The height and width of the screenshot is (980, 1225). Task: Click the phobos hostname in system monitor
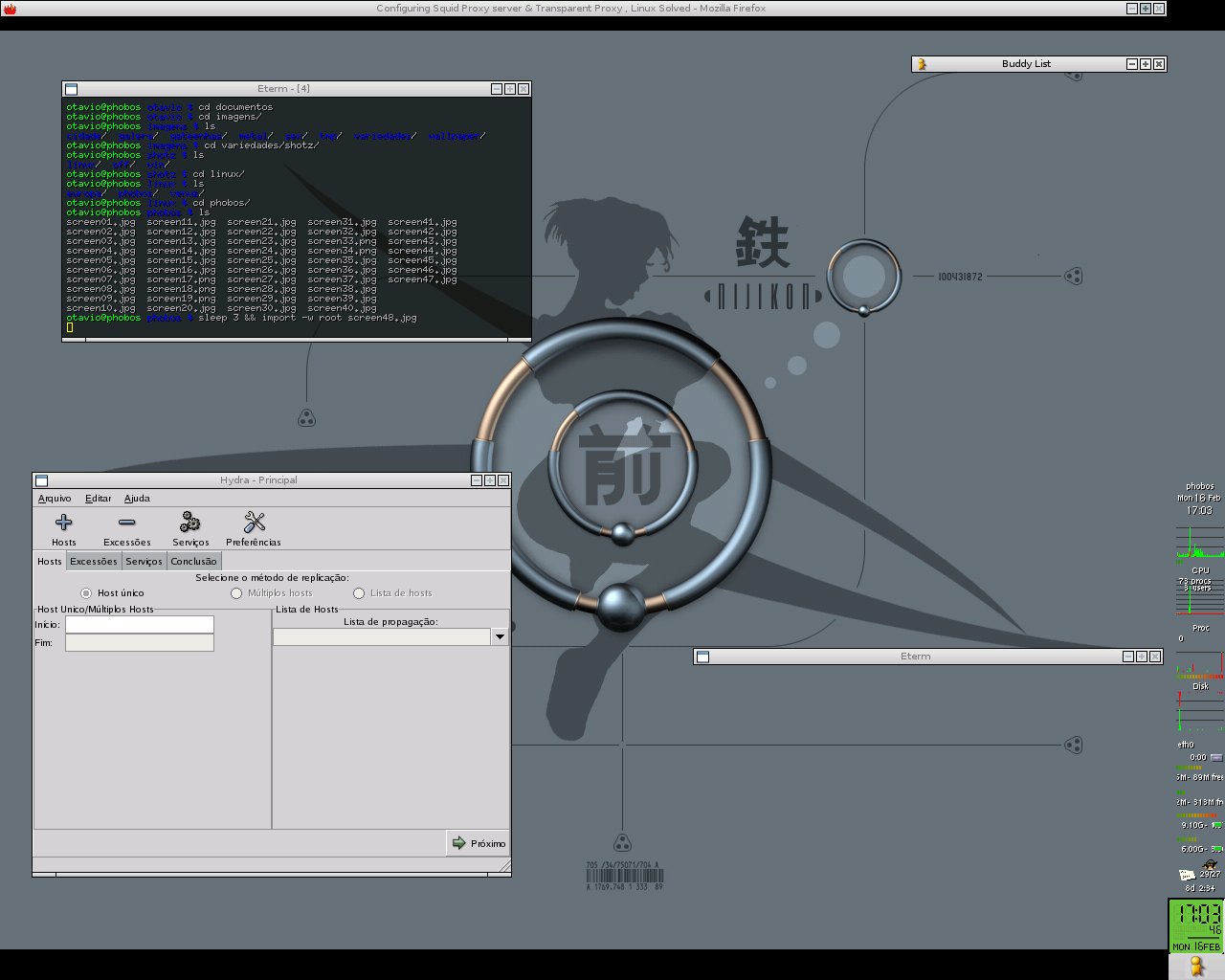tap(1200, 486)
